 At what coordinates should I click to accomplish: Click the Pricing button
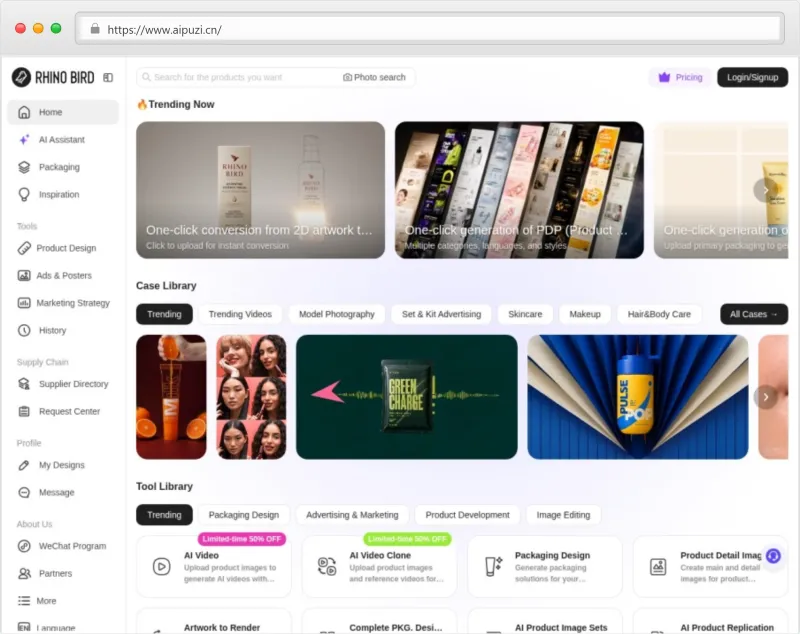point(681,78)
